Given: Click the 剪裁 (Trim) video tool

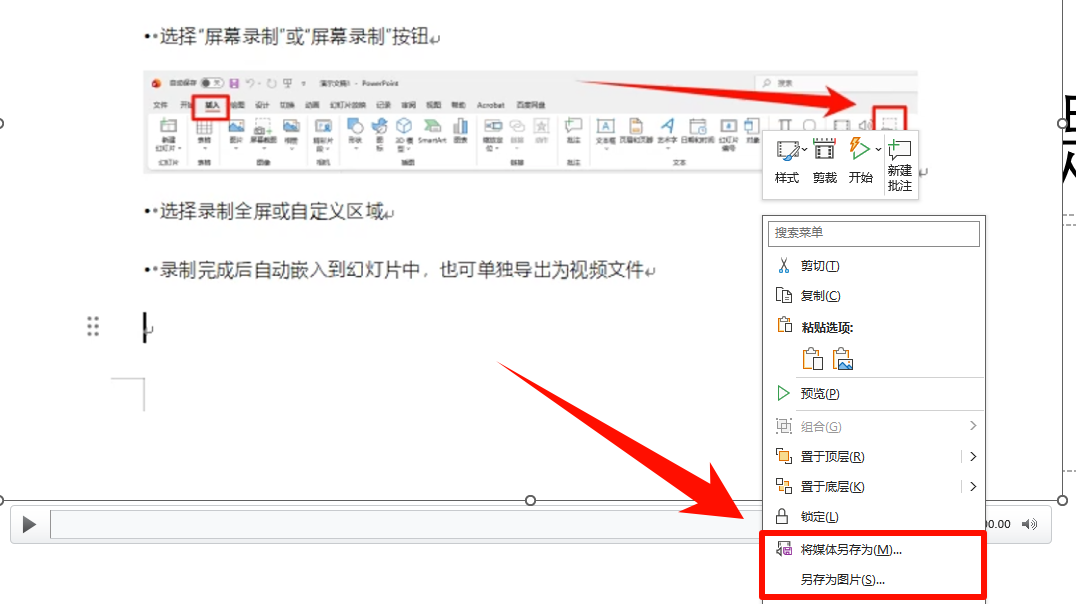Looking at the screenshot, I should pos(824,160).
